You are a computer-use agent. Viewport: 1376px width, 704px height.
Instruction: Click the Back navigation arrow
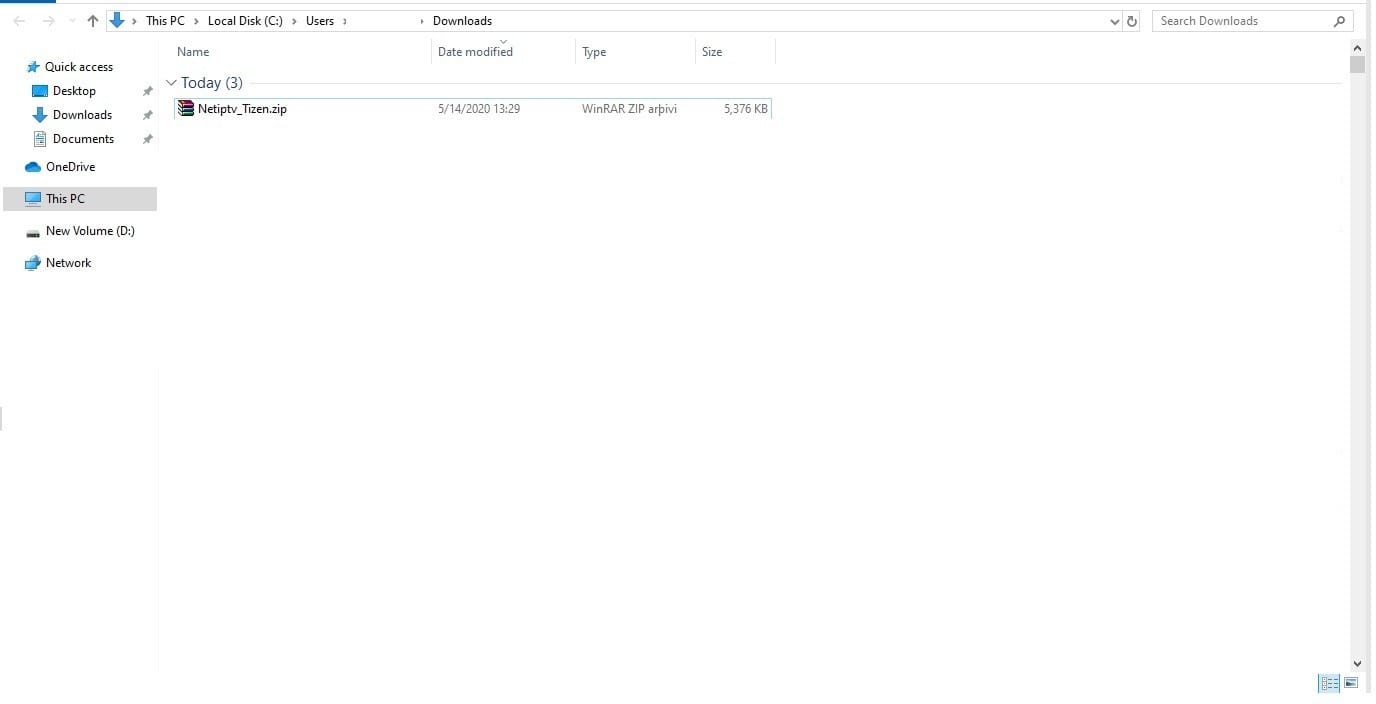pyautogui.click(x=19, y=21)
